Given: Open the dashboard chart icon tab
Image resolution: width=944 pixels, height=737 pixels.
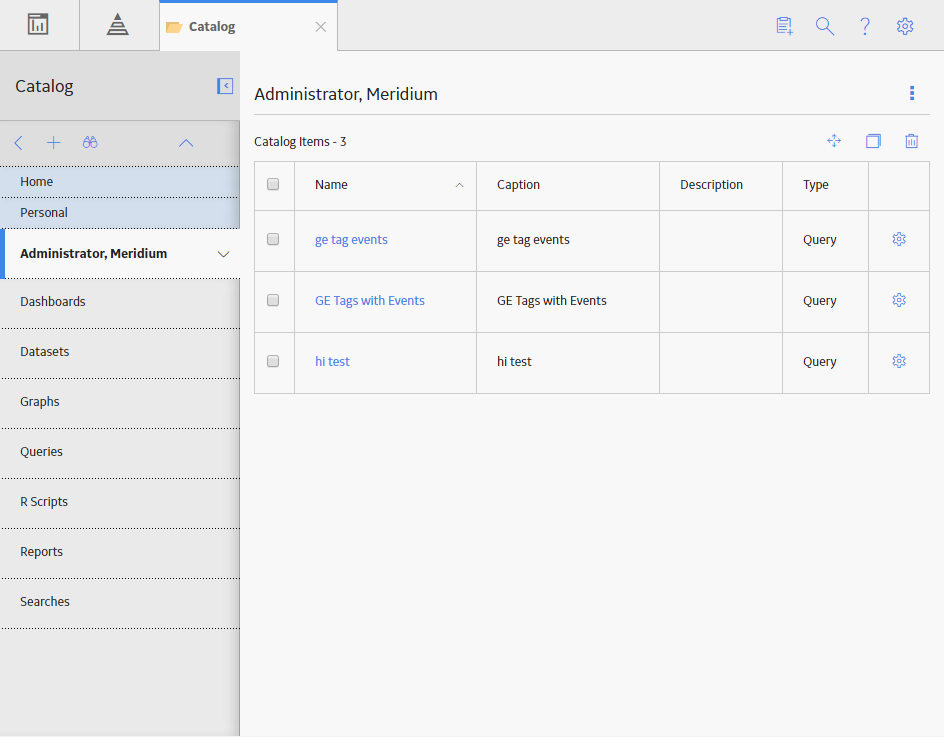Looking at the screenshot, I should [x=38, y=25].
